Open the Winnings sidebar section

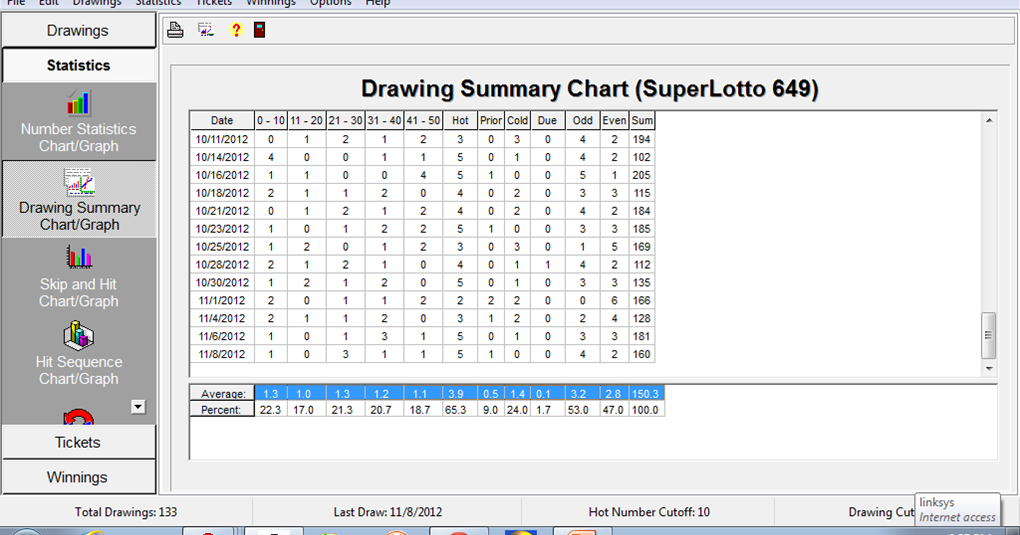point(78,477)
